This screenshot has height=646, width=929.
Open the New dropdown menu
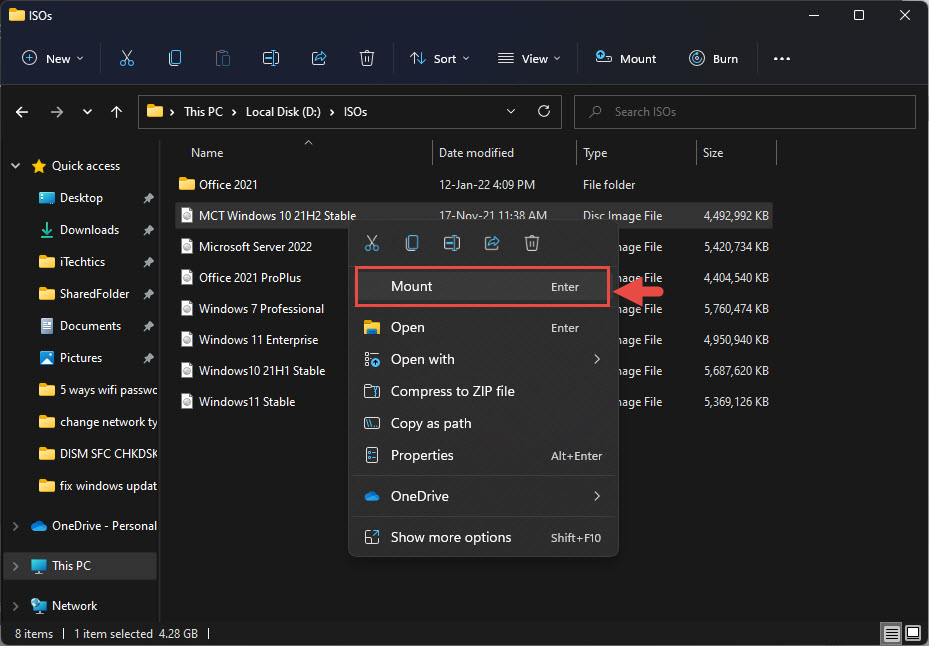coord(52,58)
